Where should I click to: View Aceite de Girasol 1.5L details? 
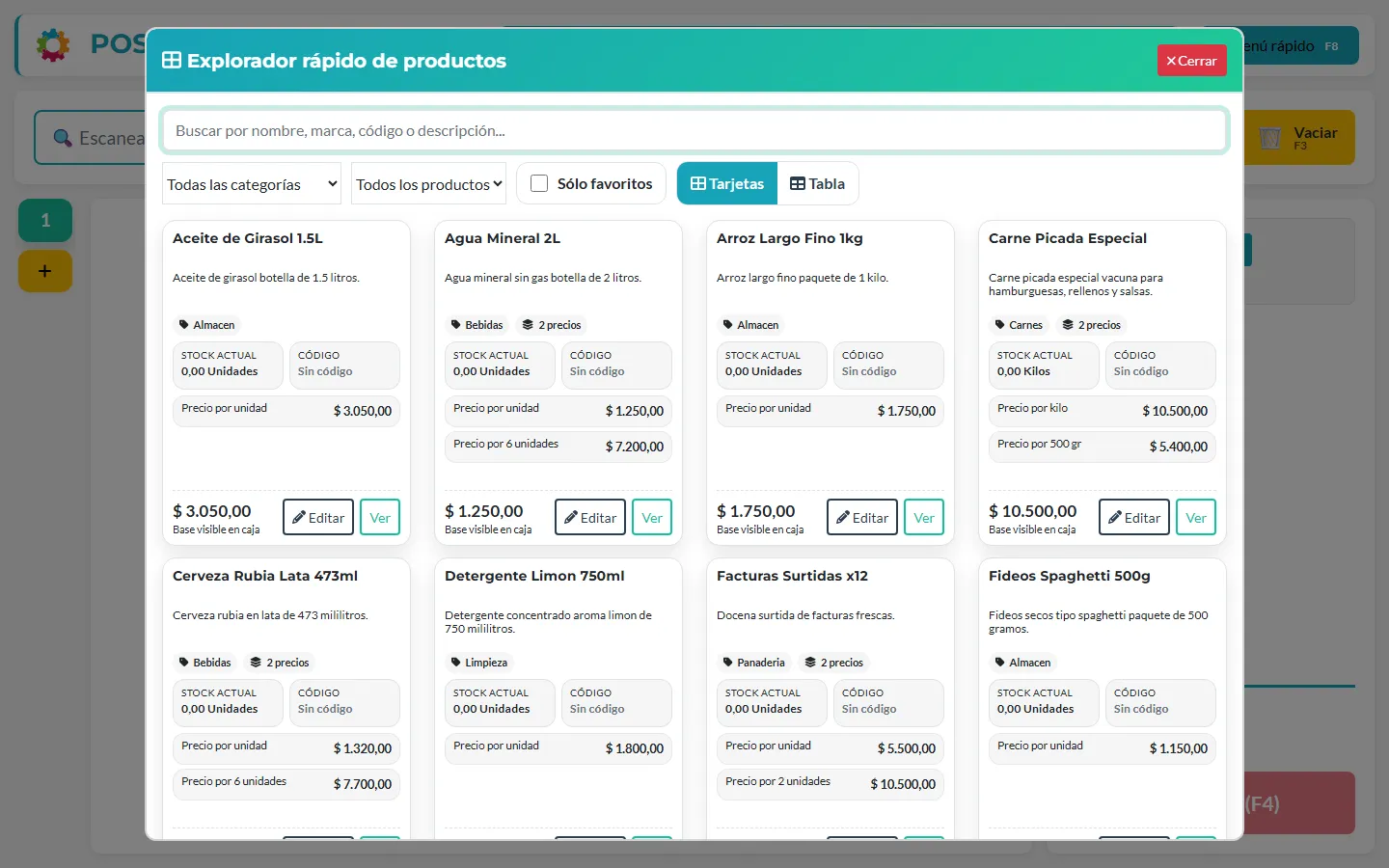point(380,517)
